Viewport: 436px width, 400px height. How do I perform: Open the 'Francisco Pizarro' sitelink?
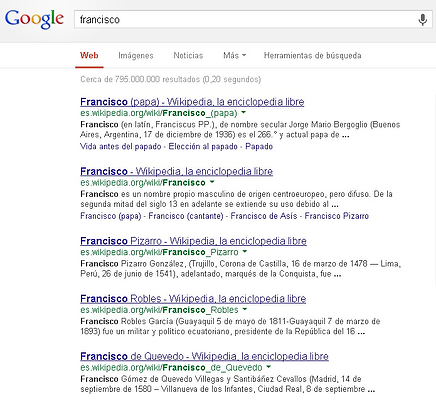[337, 216]
